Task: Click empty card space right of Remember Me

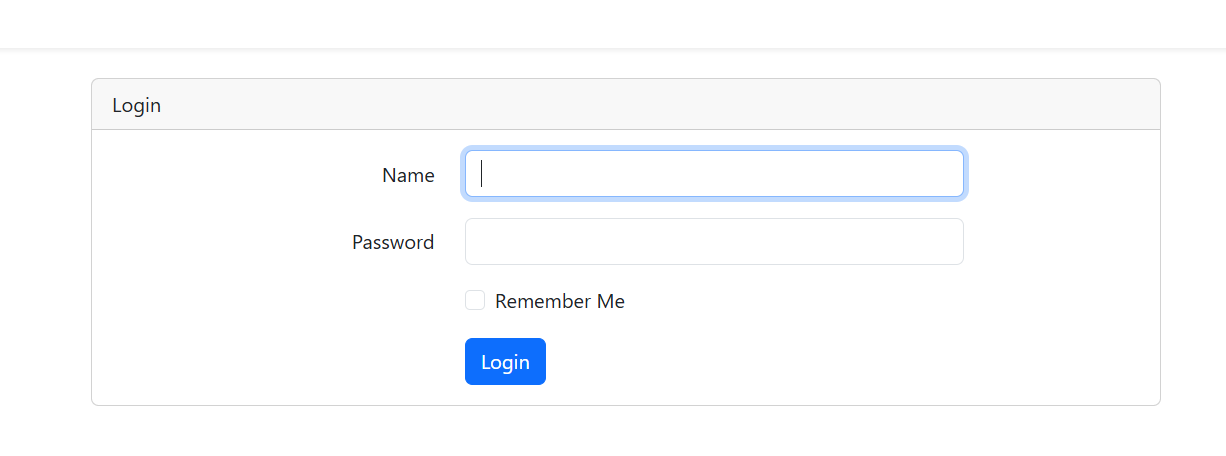Action: point(850,301)
